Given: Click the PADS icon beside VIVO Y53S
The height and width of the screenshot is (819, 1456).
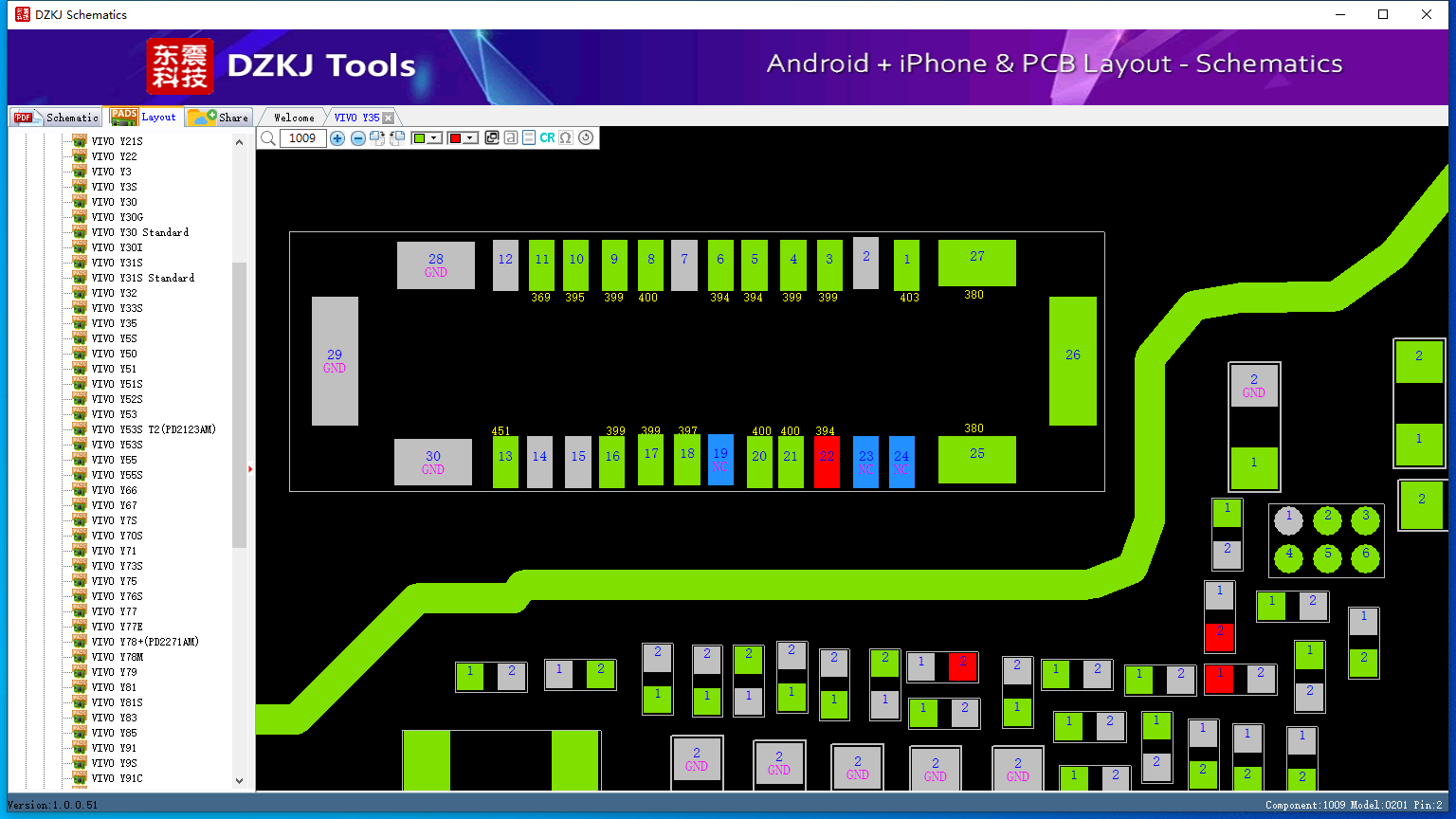Looking at the screenshot, I should tap(80, 445).
